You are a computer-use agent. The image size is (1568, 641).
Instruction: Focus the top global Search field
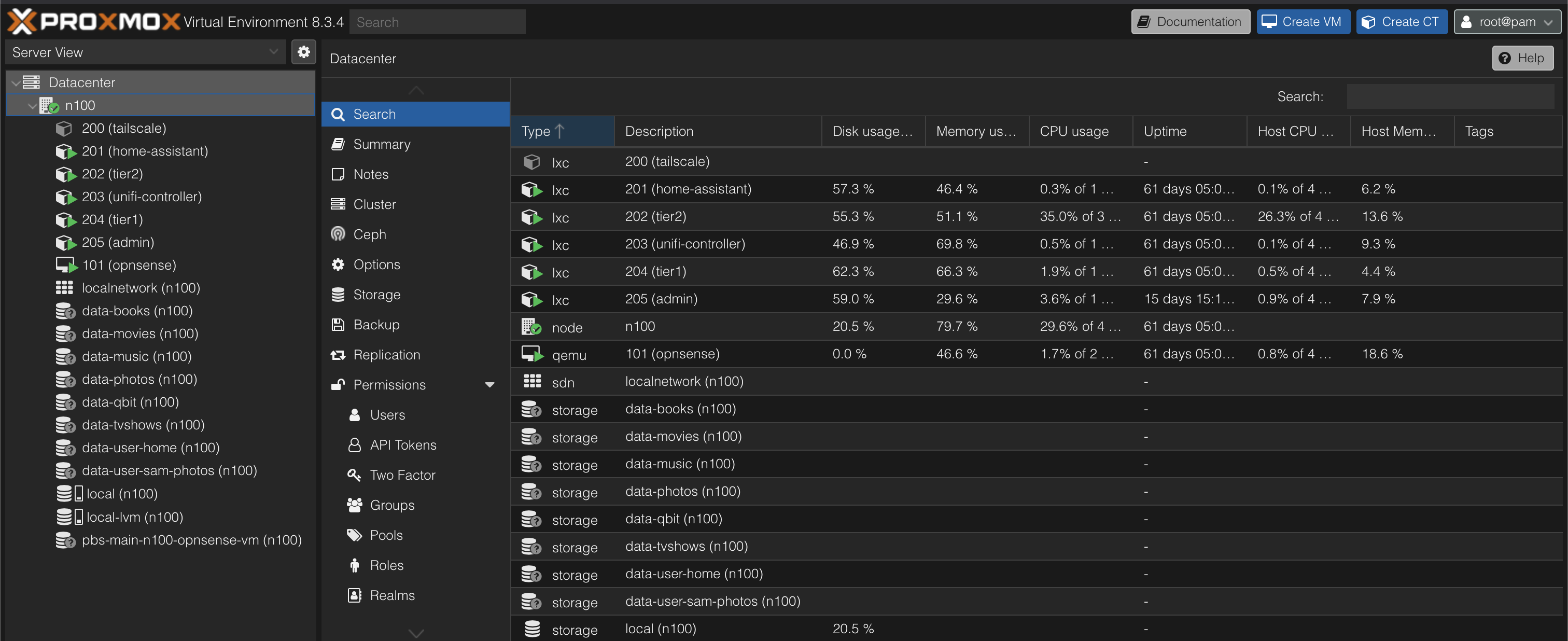coord(437,22)
